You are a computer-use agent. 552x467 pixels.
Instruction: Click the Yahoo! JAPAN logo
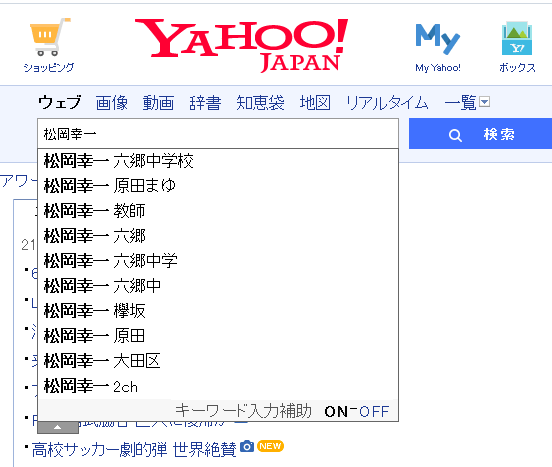pos(242,45)
